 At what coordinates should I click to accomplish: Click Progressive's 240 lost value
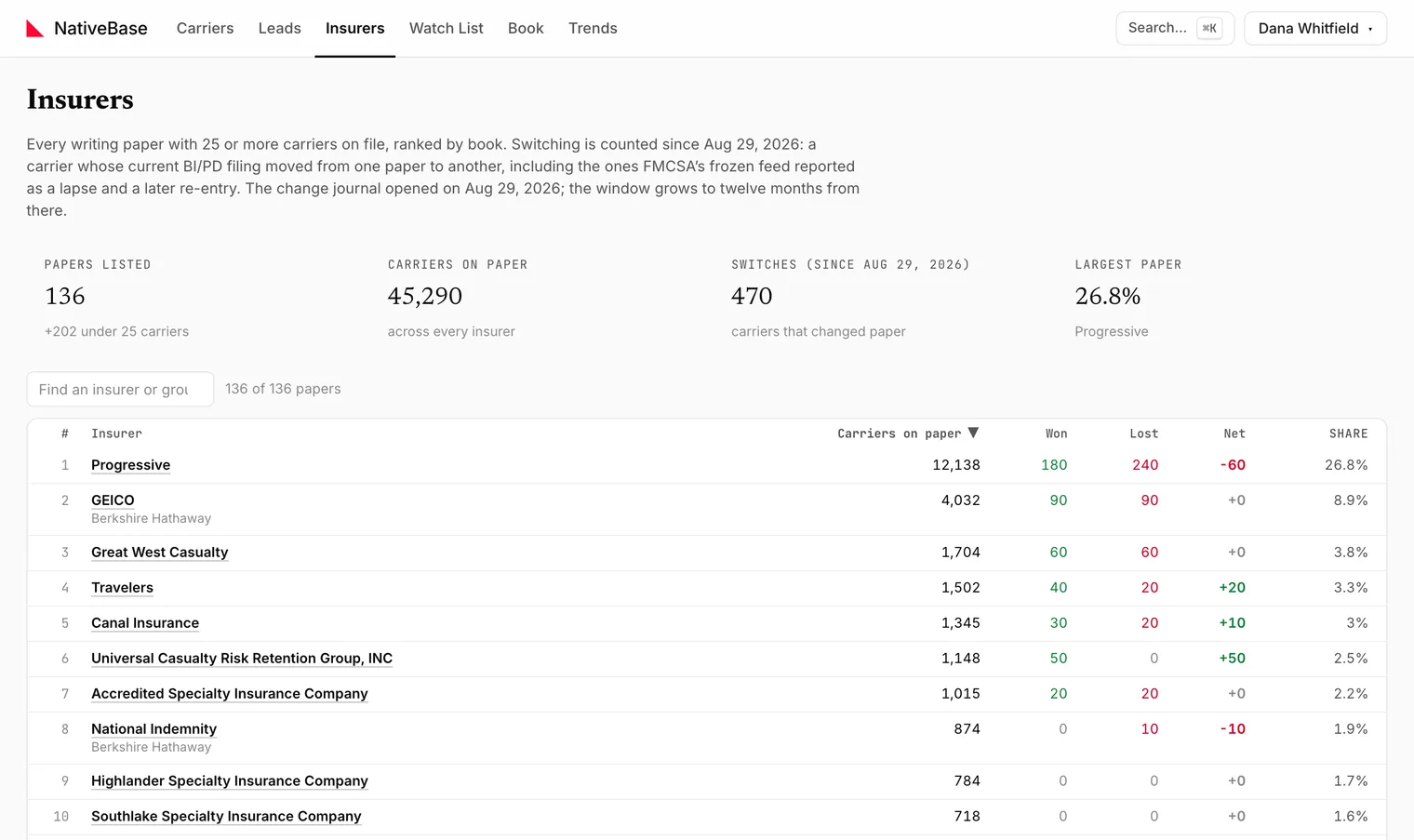(1145, 465)
